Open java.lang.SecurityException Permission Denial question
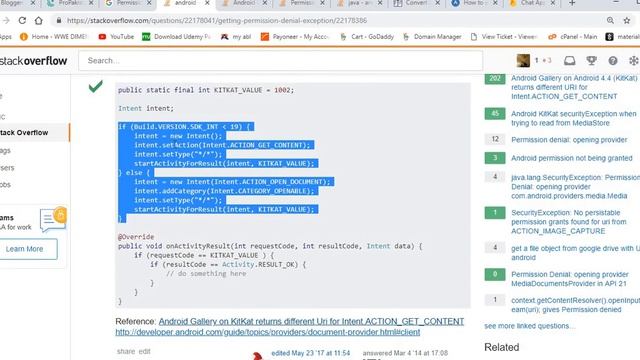The height and width of the screenshot is (360, 640). pyautogui.click(x=575, y=187)
